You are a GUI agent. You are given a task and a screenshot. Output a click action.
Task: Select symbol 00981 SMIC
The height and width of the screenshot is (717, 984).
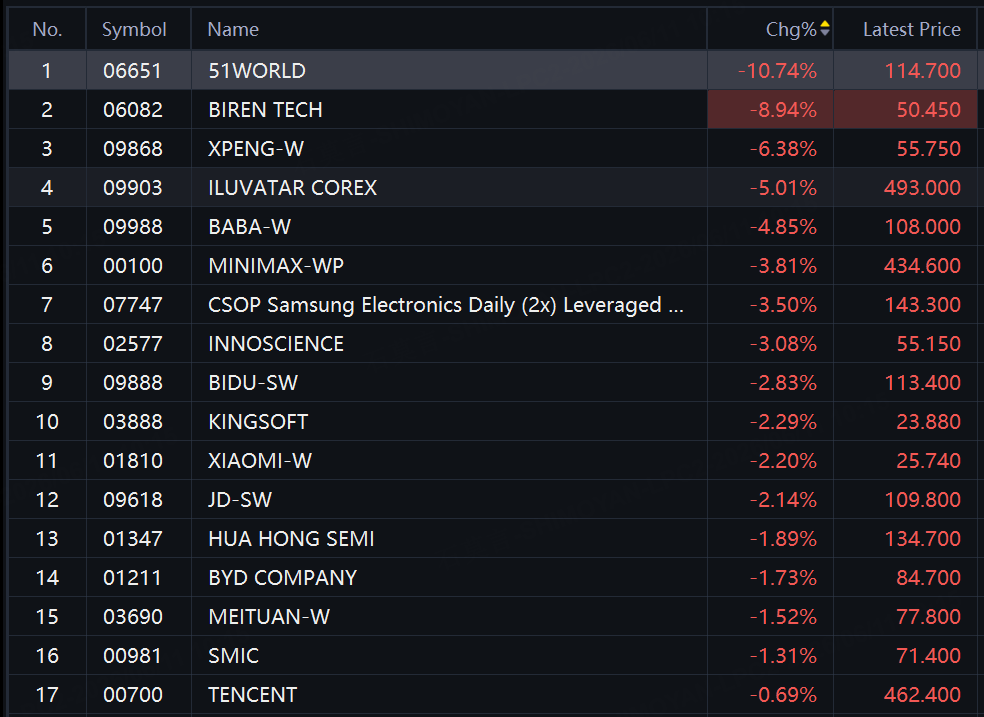(x=132, y=656)
